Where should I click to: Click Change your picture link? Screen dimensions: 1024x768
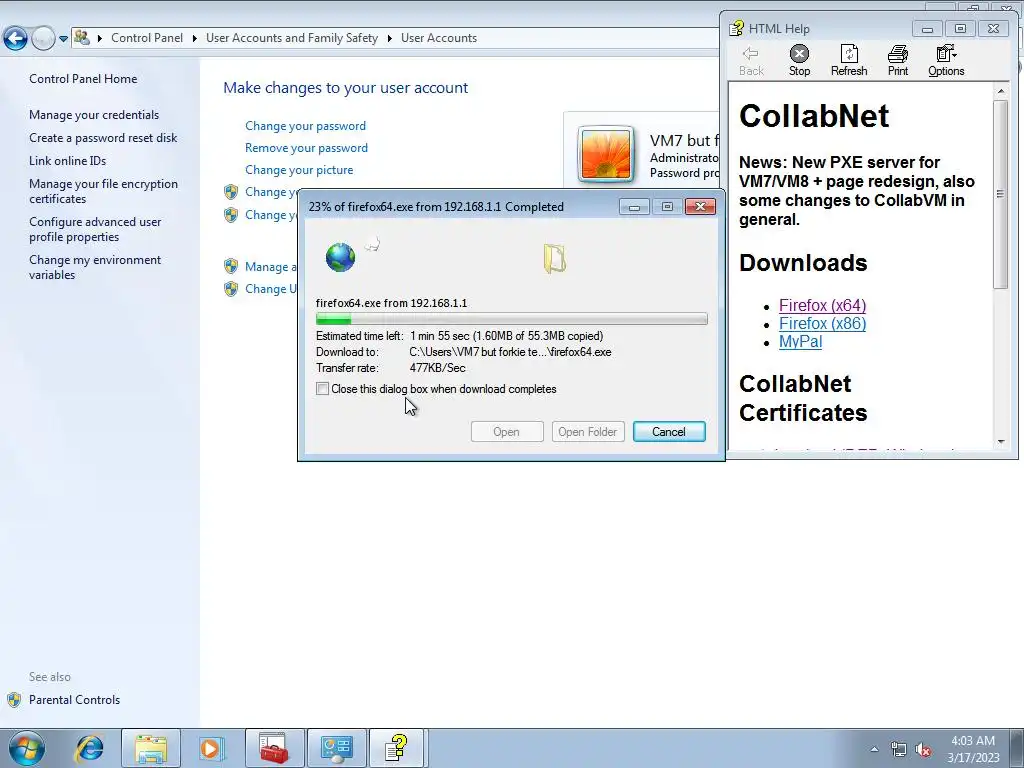[x=299, y=170]
